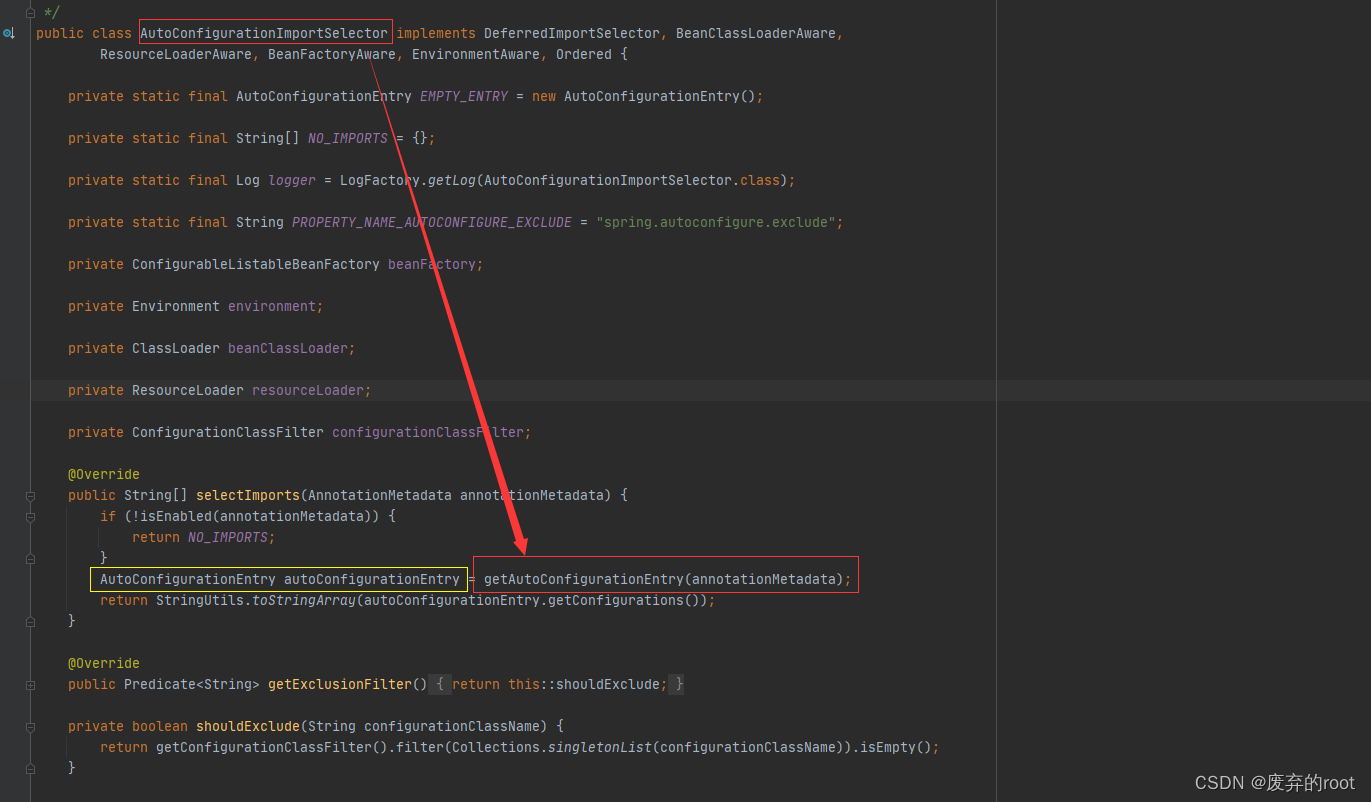
Task: Click the isEmpty method call
Action: pyautogui.click(x=888, y=747)
